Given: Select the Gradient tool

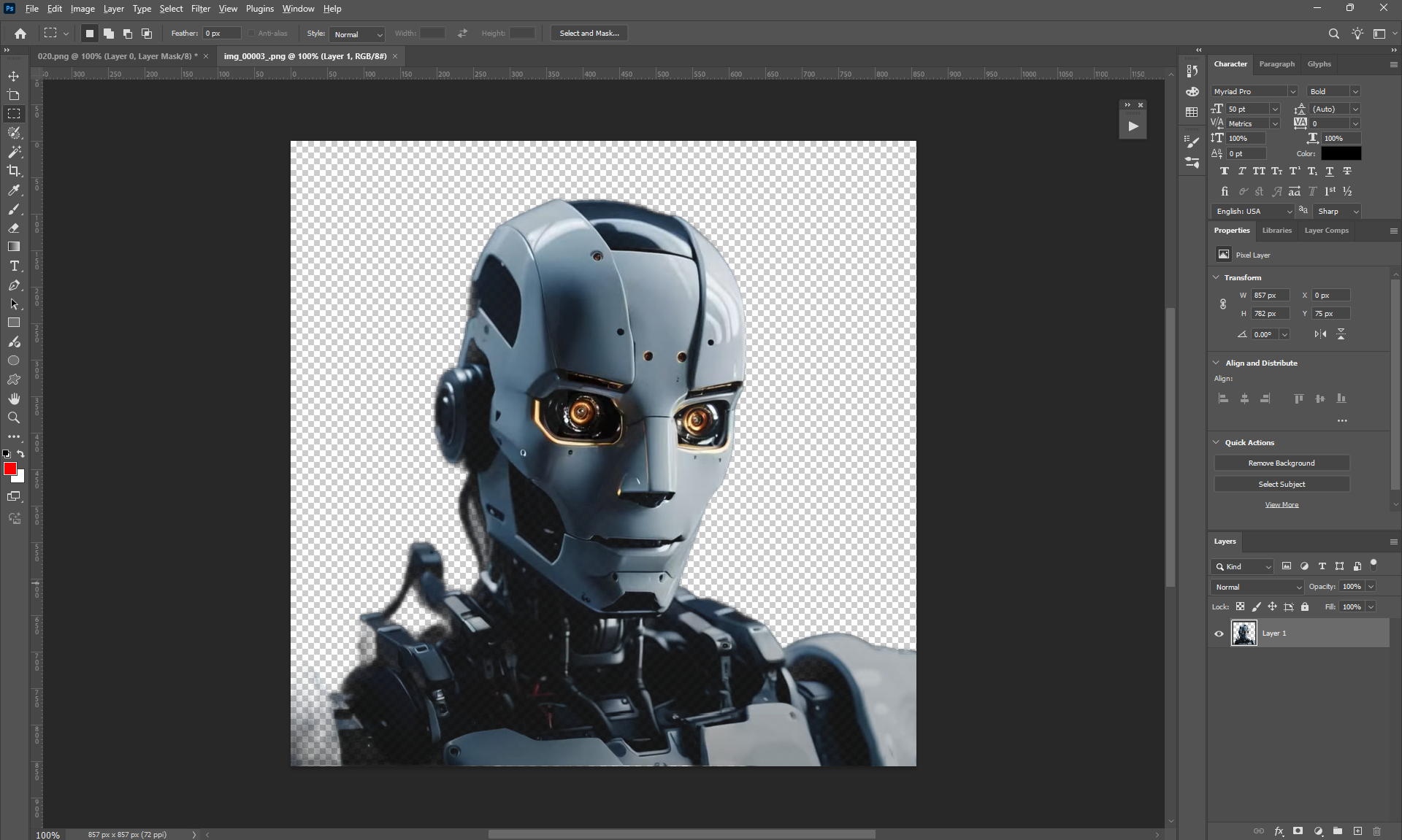Looking at the screenshot, I should pyautogui.click(x=14, y=247).
